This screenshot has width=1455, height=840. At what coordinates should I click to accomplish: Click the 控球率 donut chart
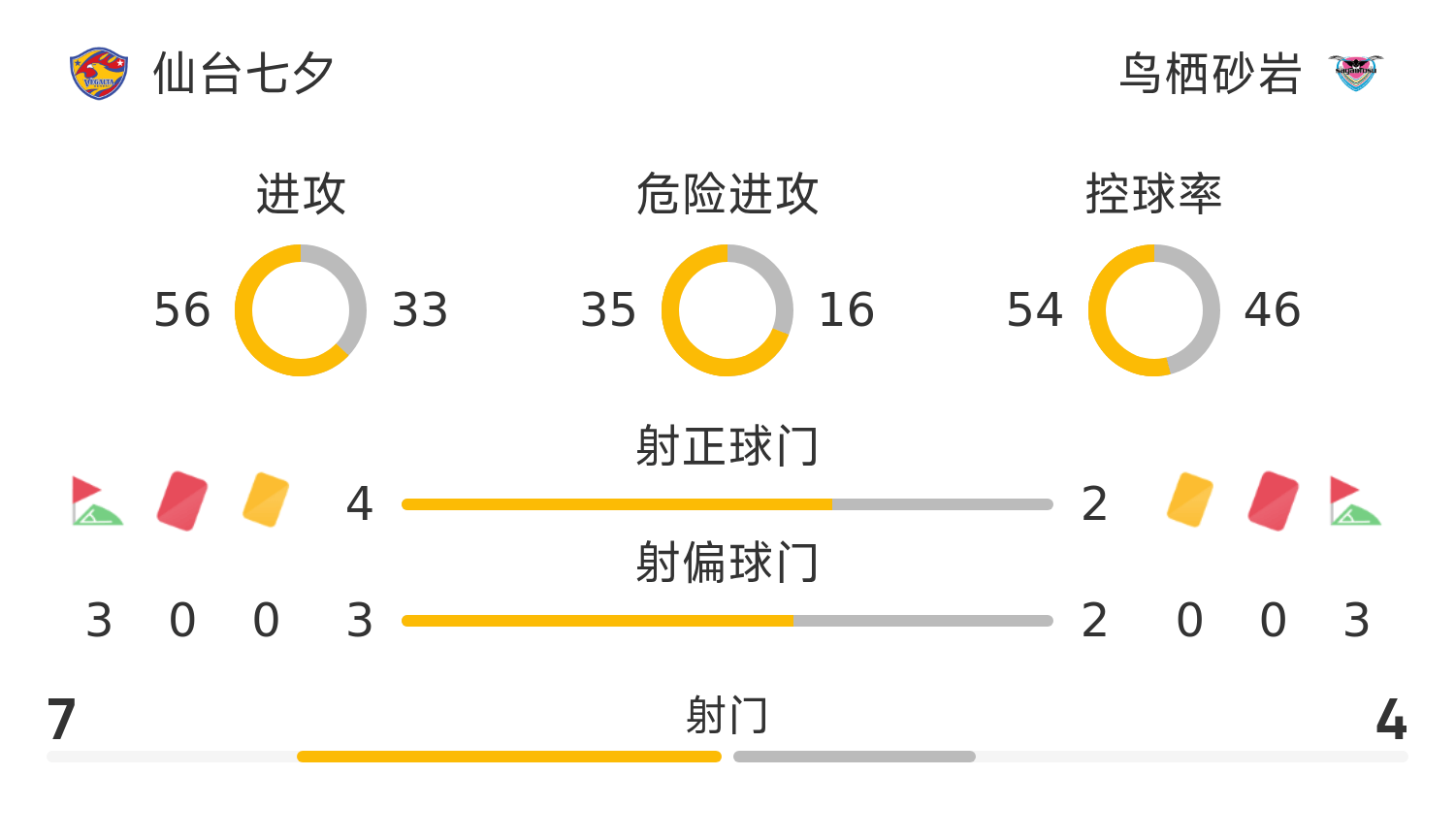pyautogui.click(x=1154, y=310)
